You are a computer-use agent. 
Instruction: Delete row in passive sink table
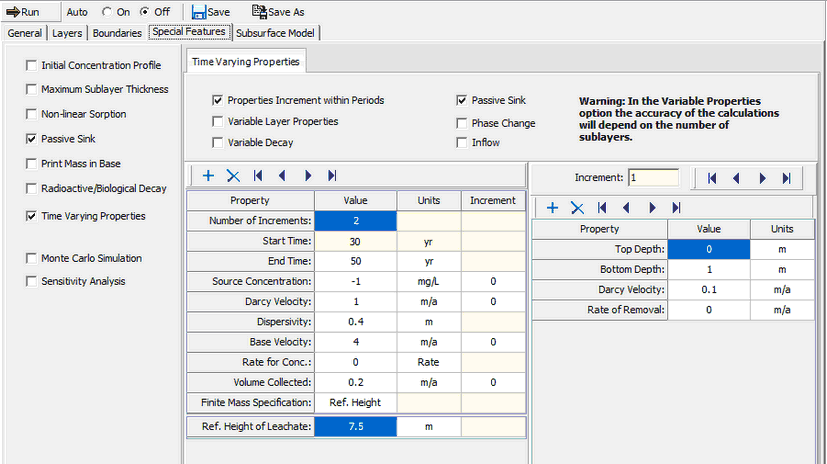point(577,208)
